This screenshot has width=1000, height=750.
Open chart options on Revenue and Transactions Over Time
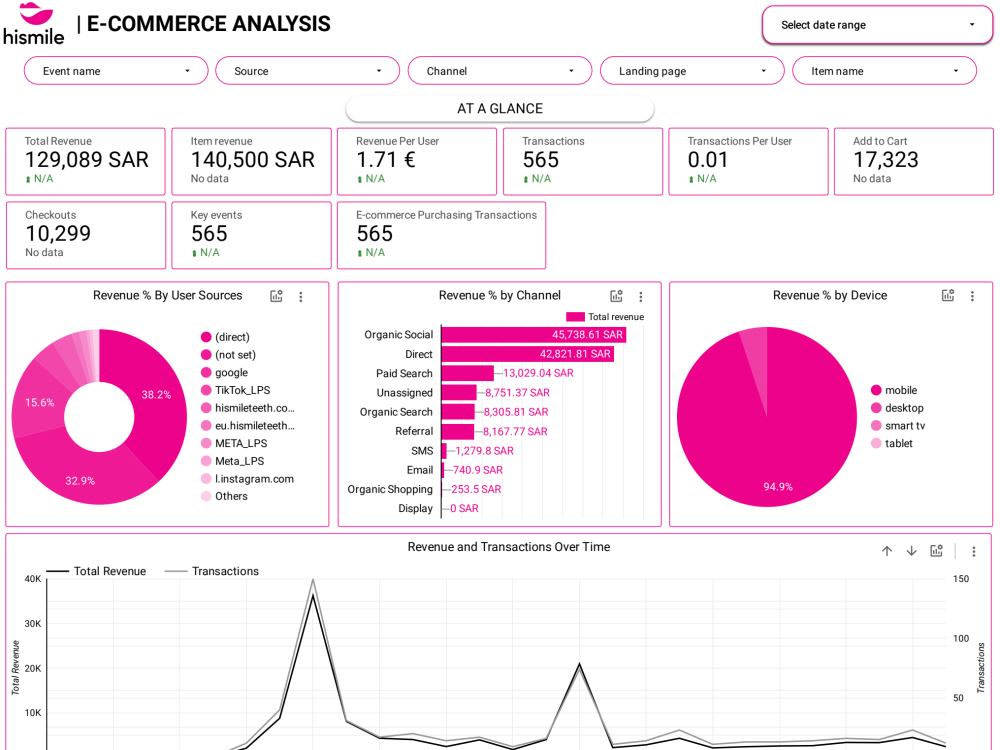(936, 551)
